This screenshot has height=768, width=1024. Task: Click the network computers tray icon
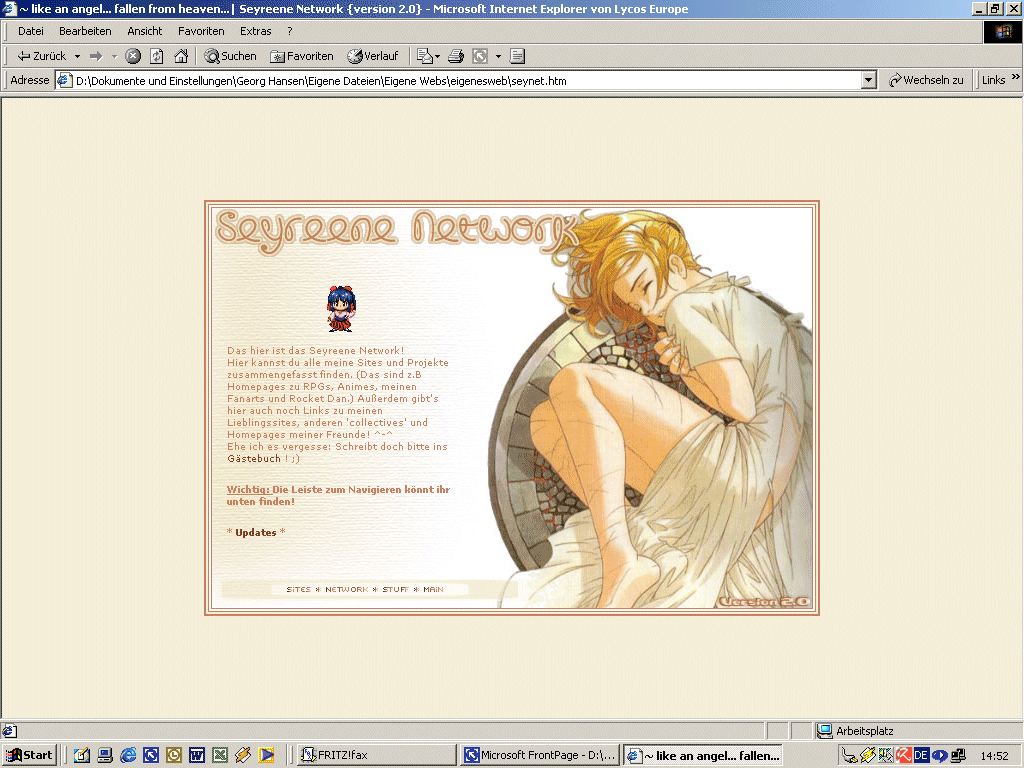pyautogui.click(x=958, y=756)
